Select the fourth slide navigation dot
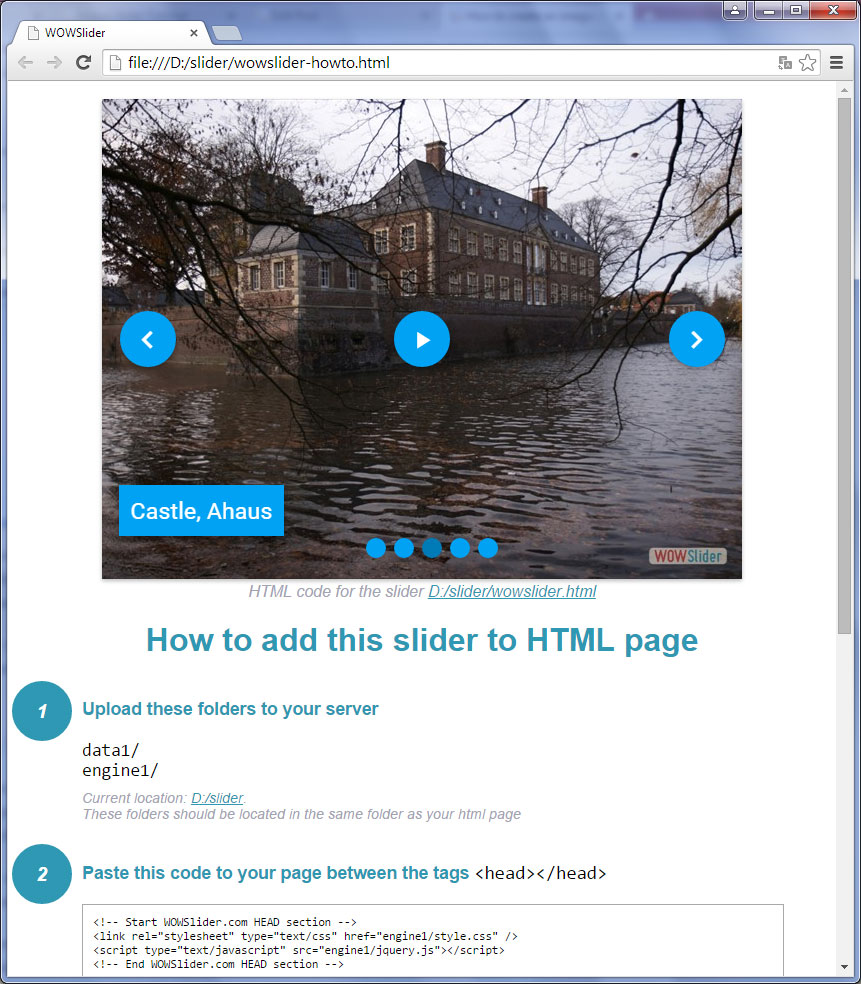This screenshot has width=861, height=984. coord(459,548)
